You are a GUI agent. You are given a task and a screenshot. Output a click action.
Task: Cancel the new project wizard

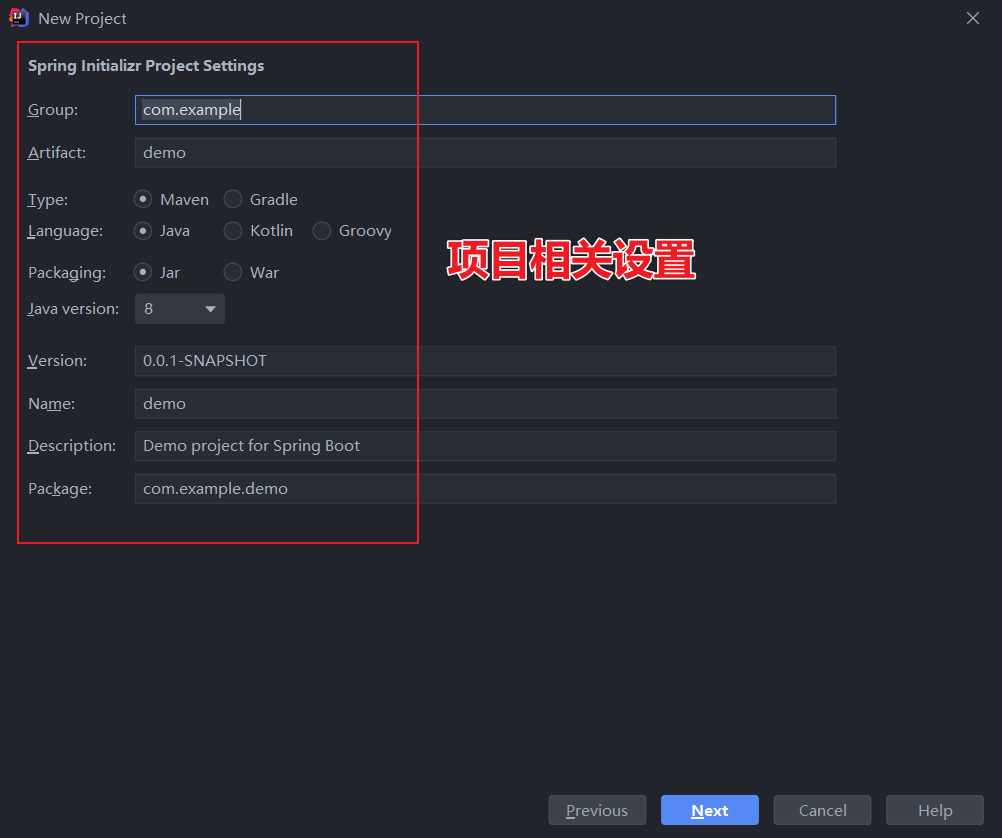coord(822,811)
